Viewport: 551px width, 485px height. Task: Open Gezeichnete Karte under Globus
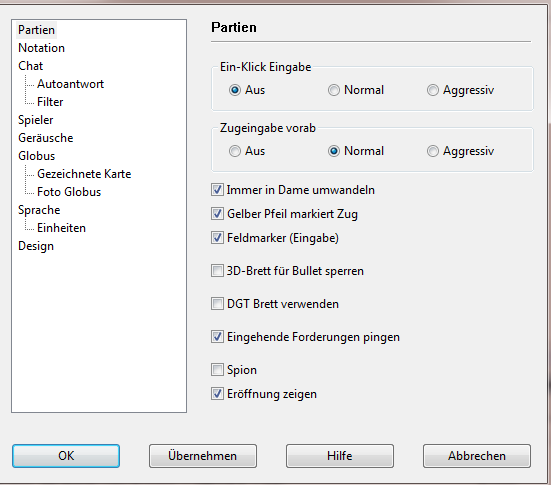[x=84, y=174]
